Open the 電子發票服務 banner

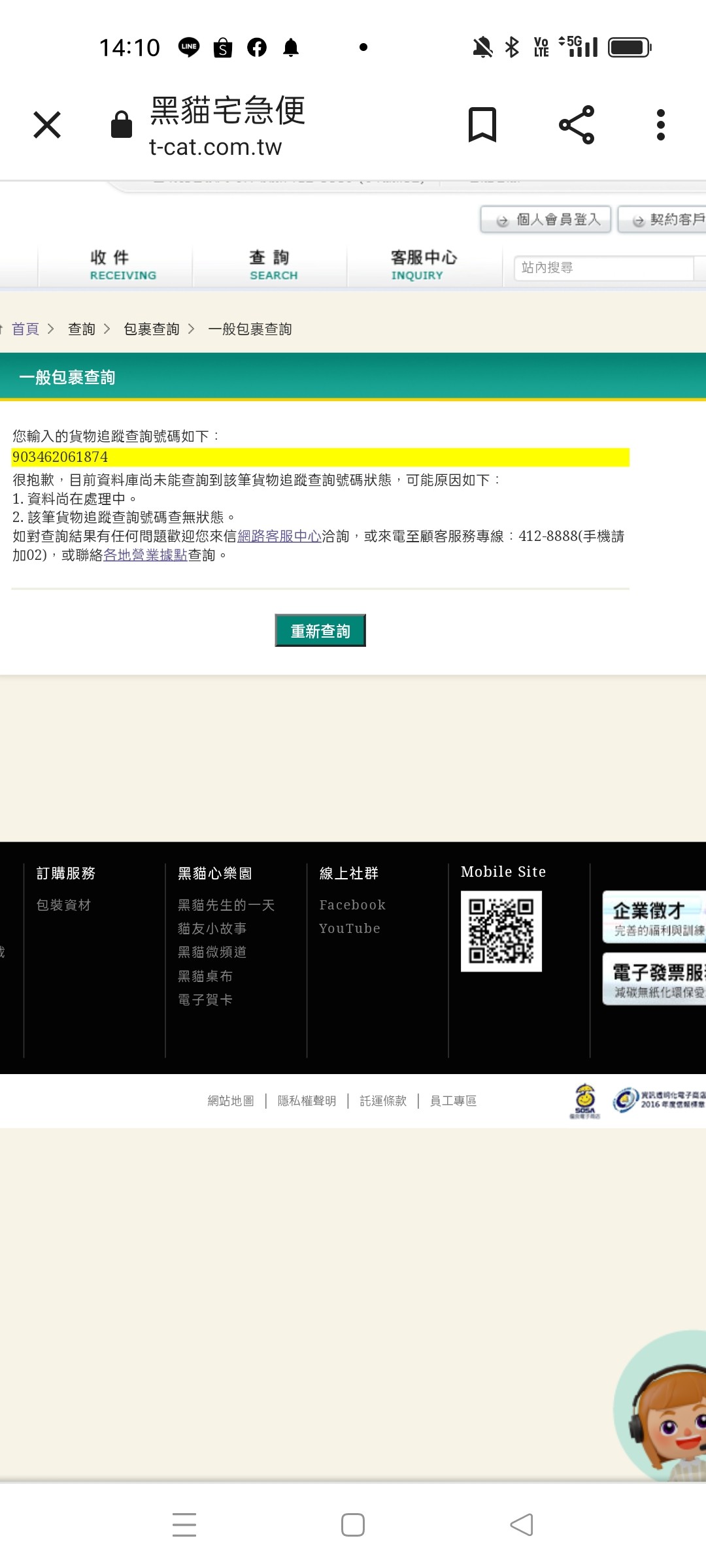pos(654,979)
